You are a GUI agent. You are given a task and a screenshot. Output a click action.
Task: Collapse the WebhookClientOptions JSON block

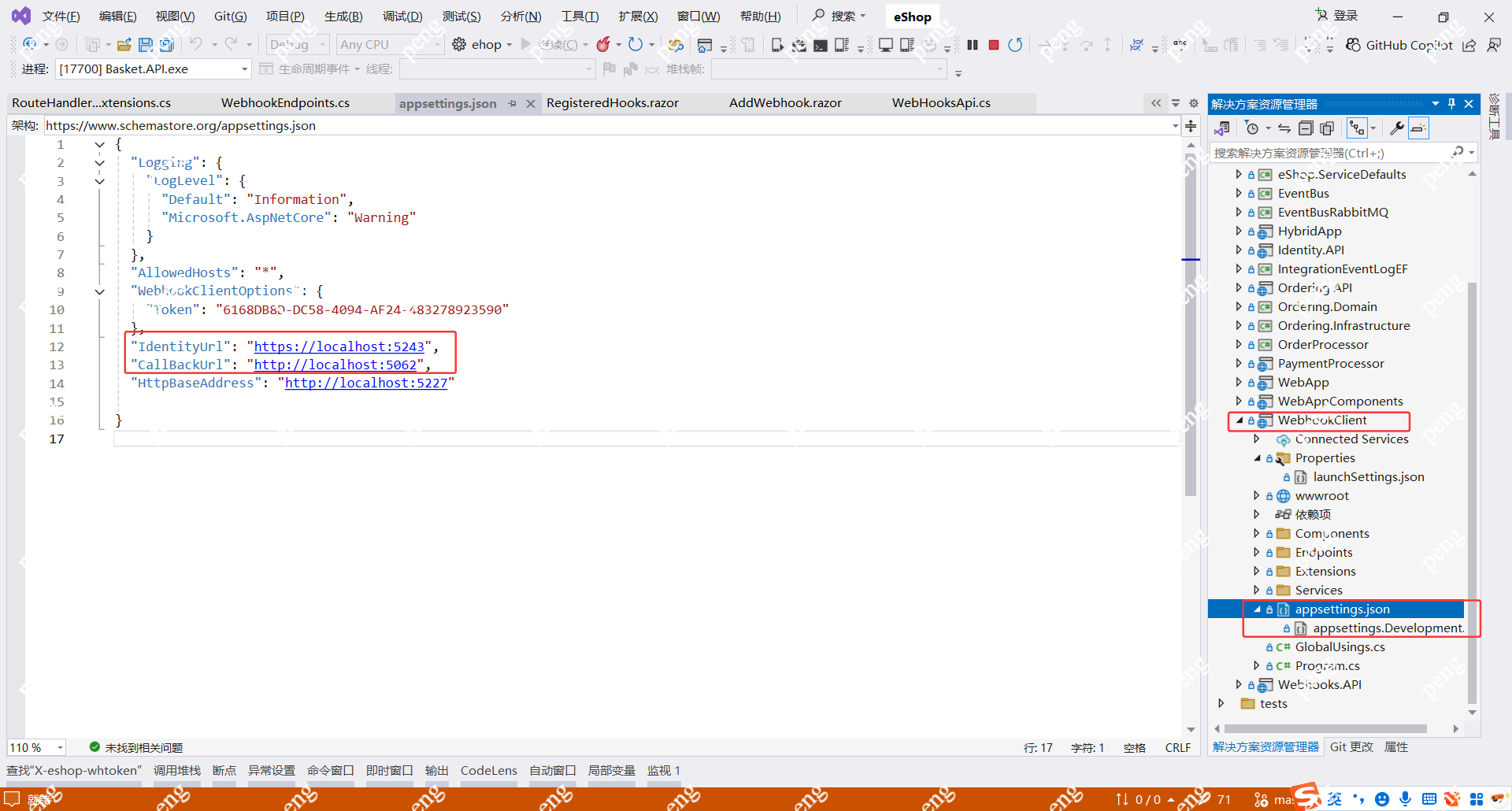(100, 291)
